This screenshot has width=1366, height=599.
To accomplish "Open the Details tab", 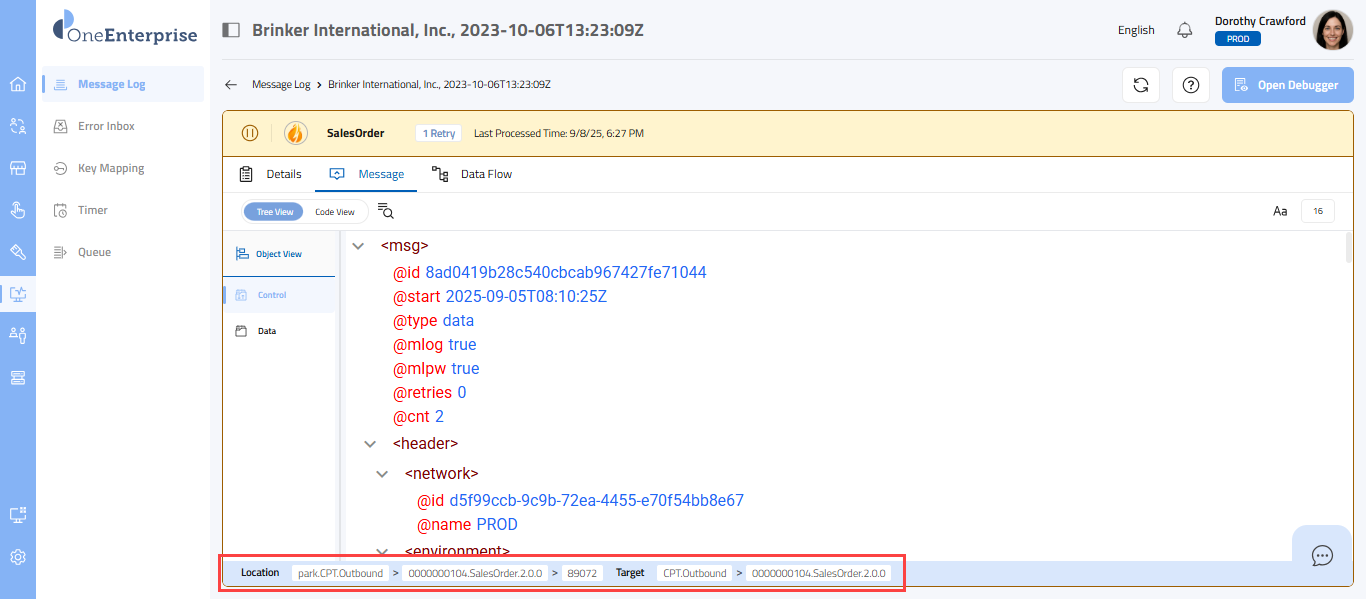I will click(270, 174).
